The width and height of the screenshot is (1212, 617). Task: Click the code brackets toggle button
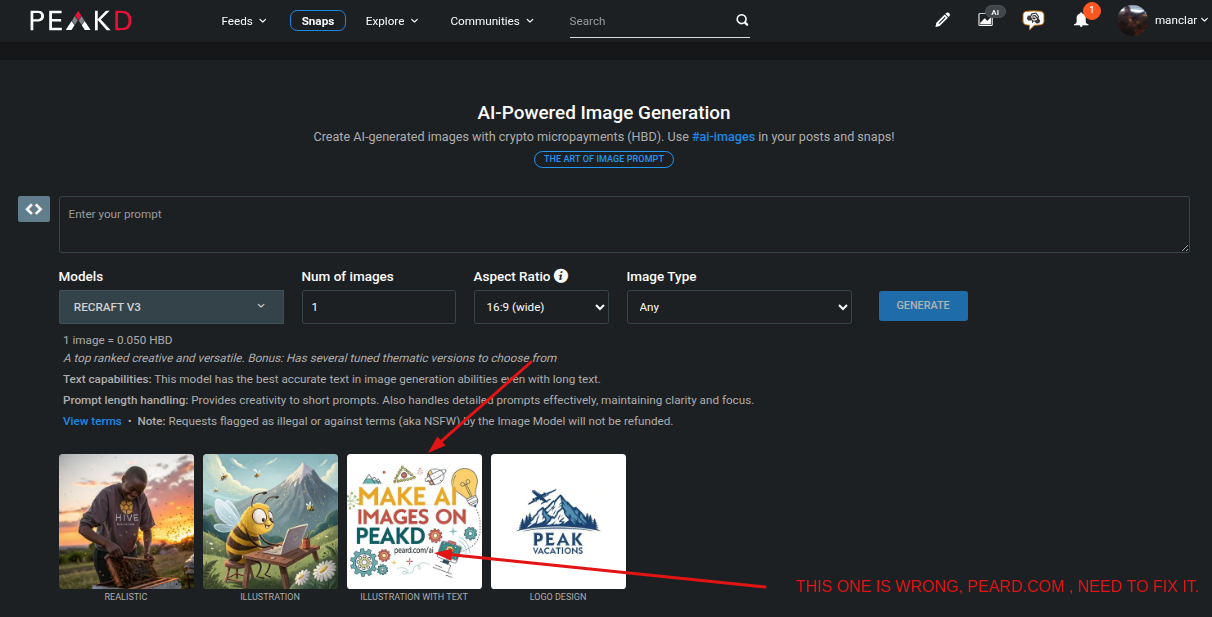click(x=34, y=209)
